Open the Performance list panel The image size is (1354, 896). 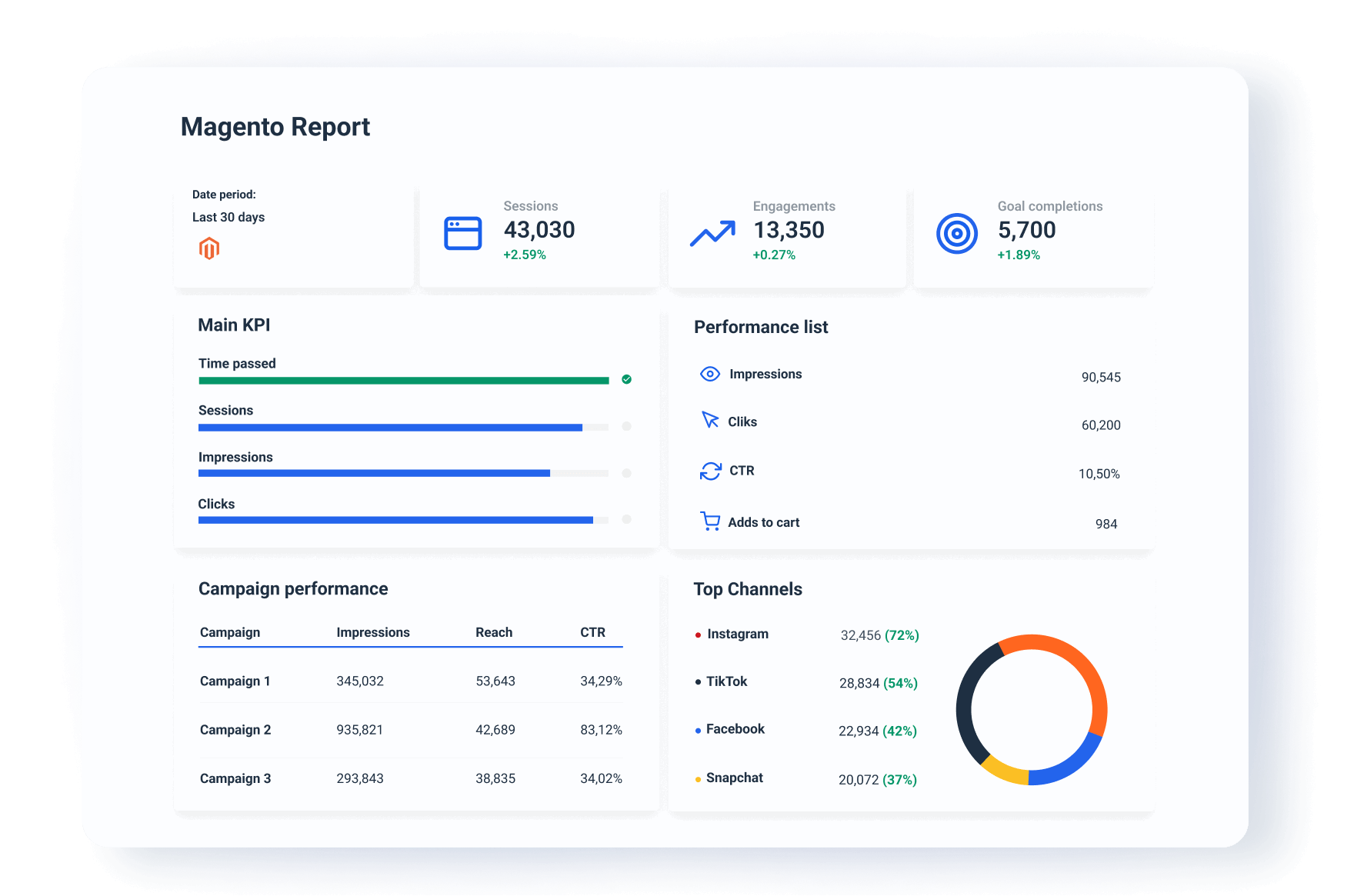(760, 327)
